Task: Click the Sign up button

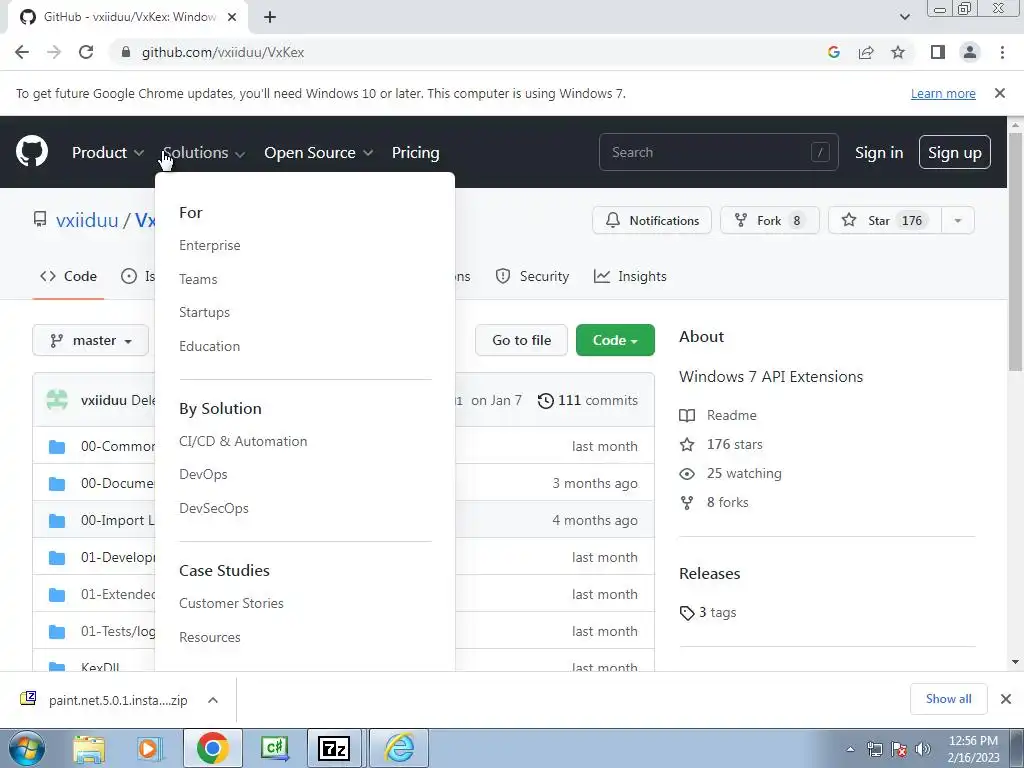Action: [954, 152]
